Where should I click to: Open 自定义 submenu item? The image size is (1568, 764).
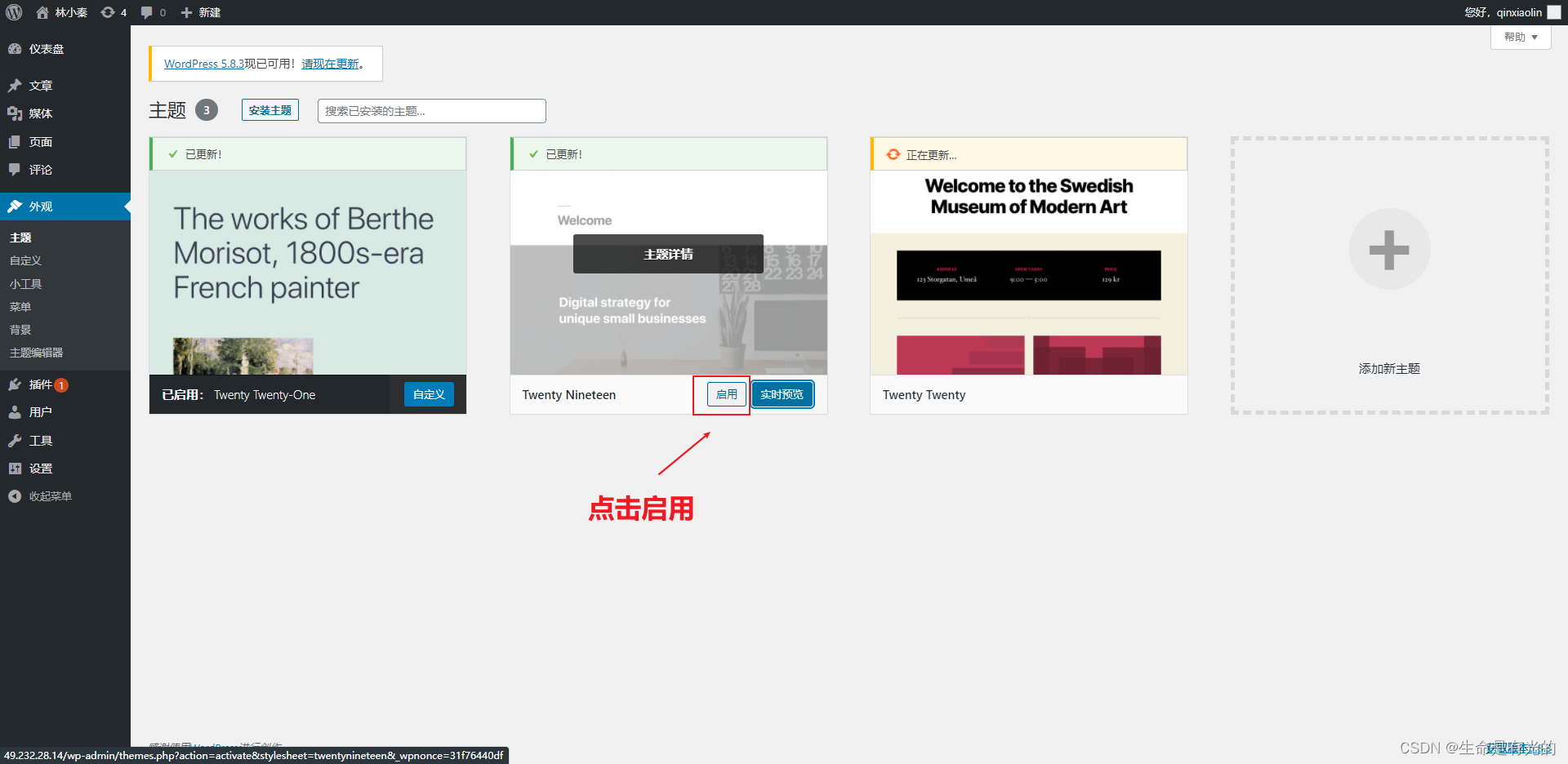click(25, 260)
